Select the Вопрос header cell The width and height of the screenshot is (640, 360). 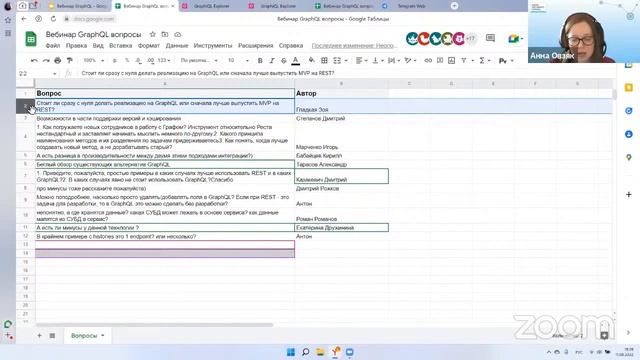[x=165, y=93]
